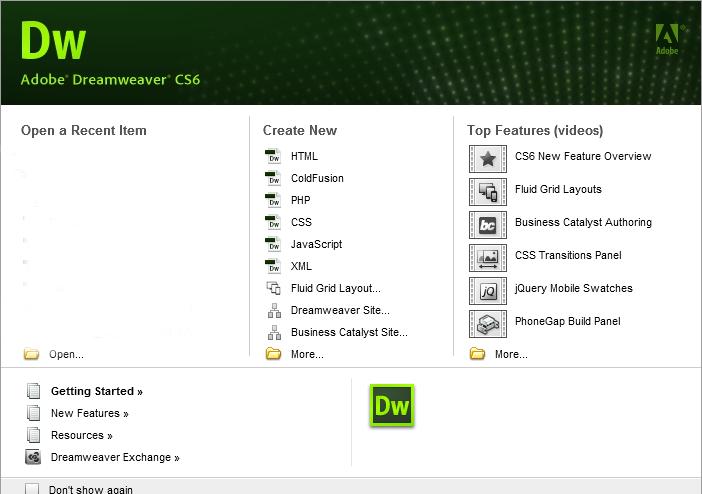Click the HTML file icon under Create New
The image size is (702, 494).
point(273,156)
